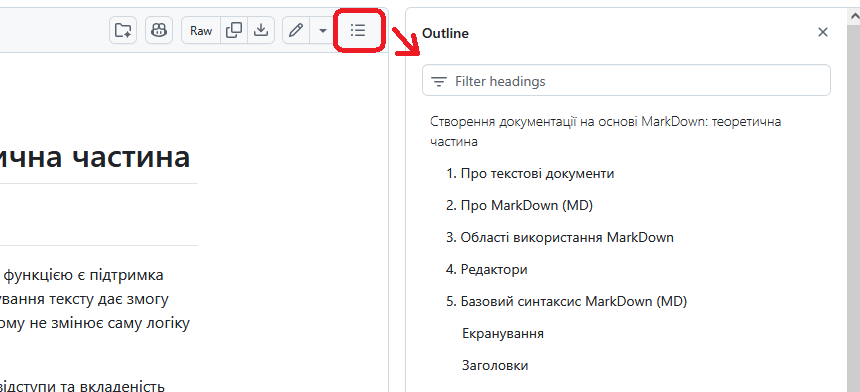Expand more edit options dropdown arrow

point(322,30)
